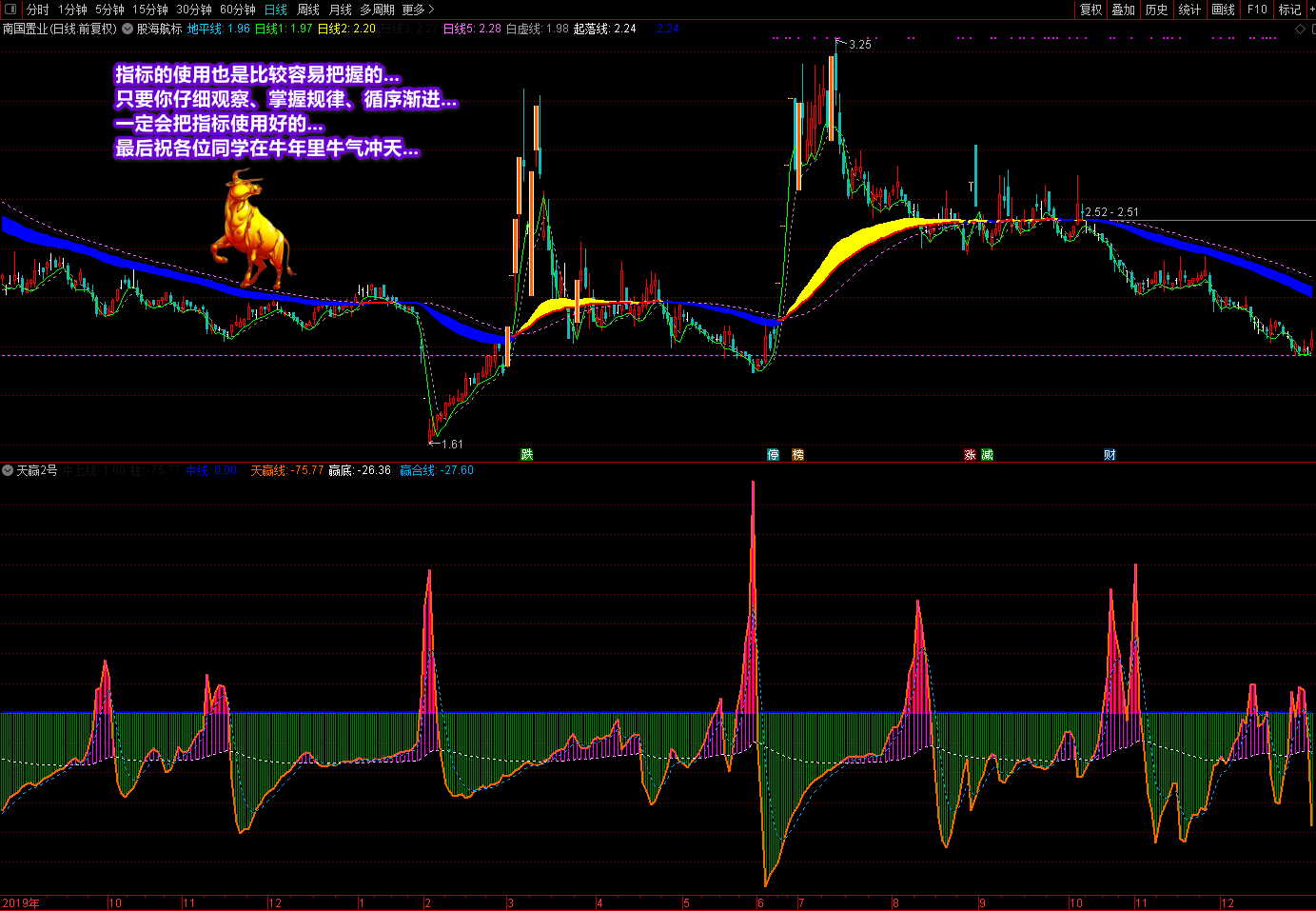The height and width of the screenshot is (911, 1316).
Task: Open the F10 company info
Action: 1258,10
